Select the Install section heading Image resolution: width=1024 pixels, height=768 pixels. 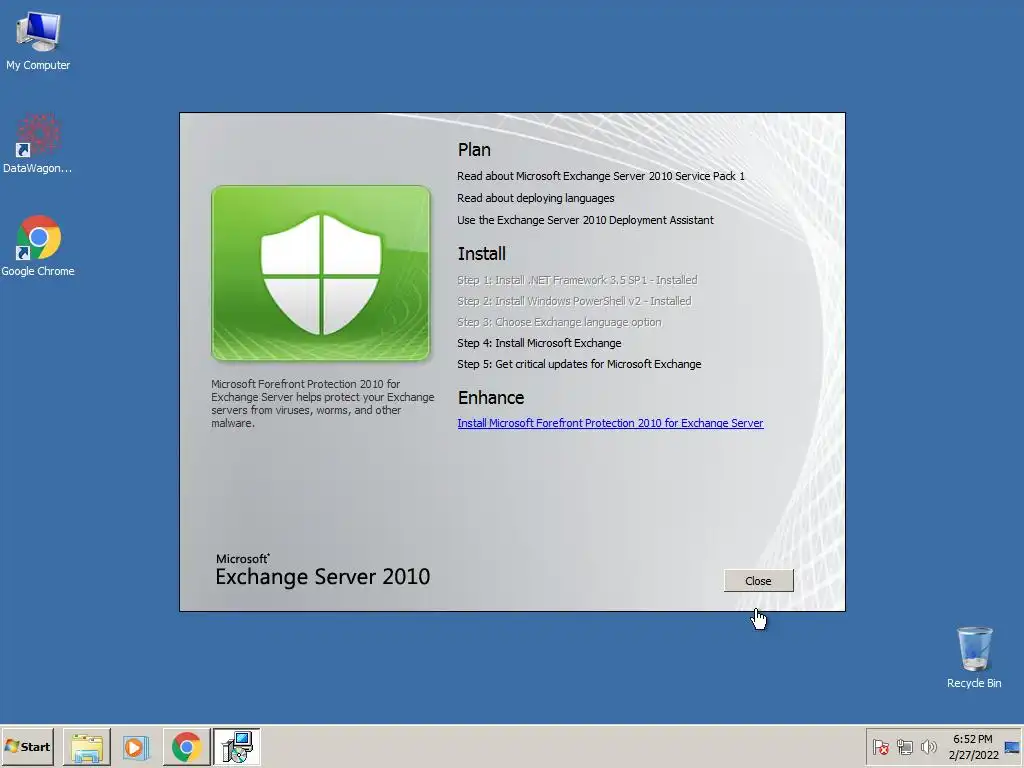481,253
